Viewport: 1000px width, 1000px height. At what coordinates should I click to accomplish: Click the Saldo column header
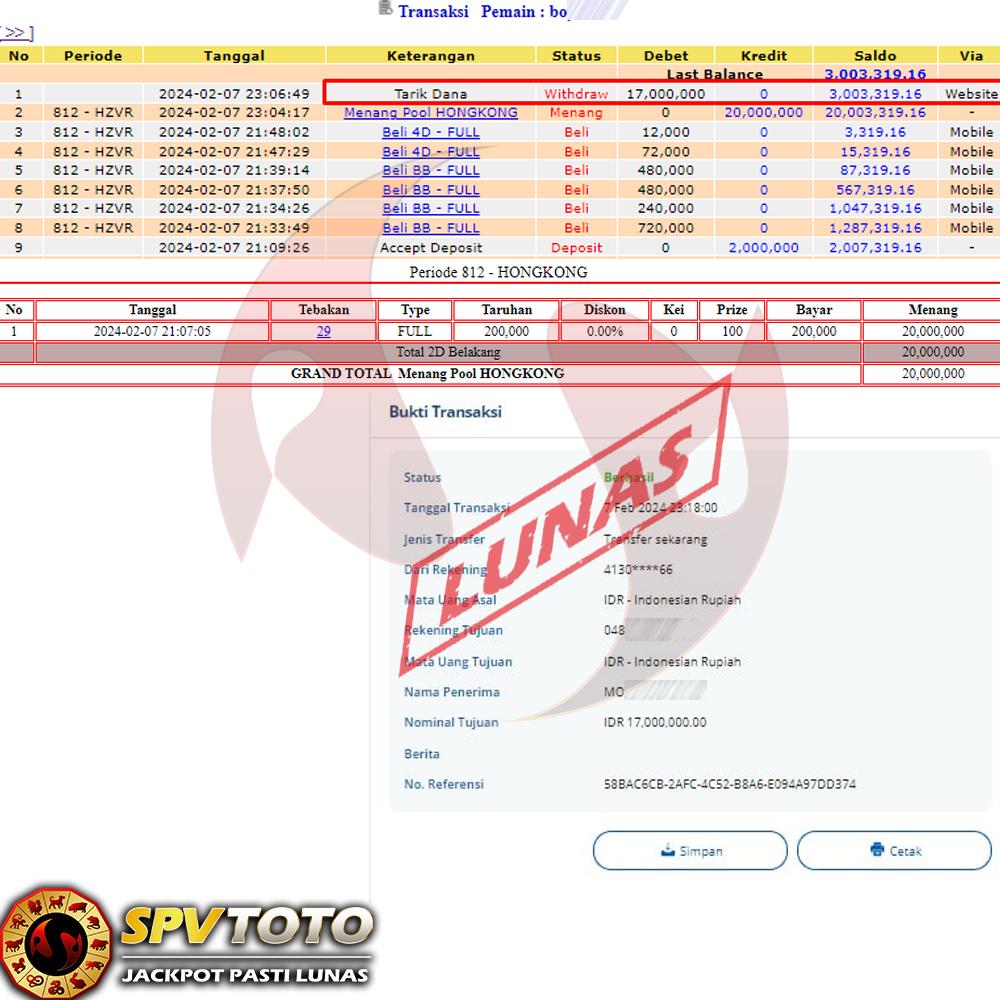(x=875, y=56)
